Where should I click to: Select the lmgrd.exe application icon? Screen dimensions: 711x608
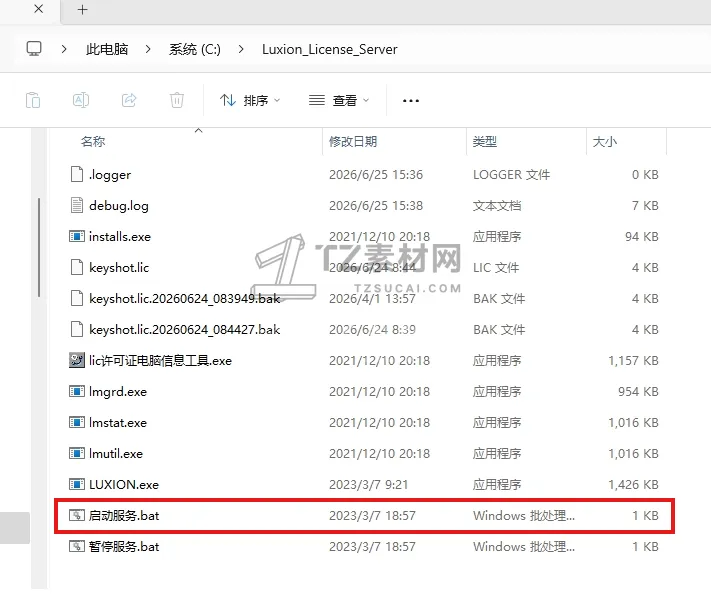(x=77, y=391)
